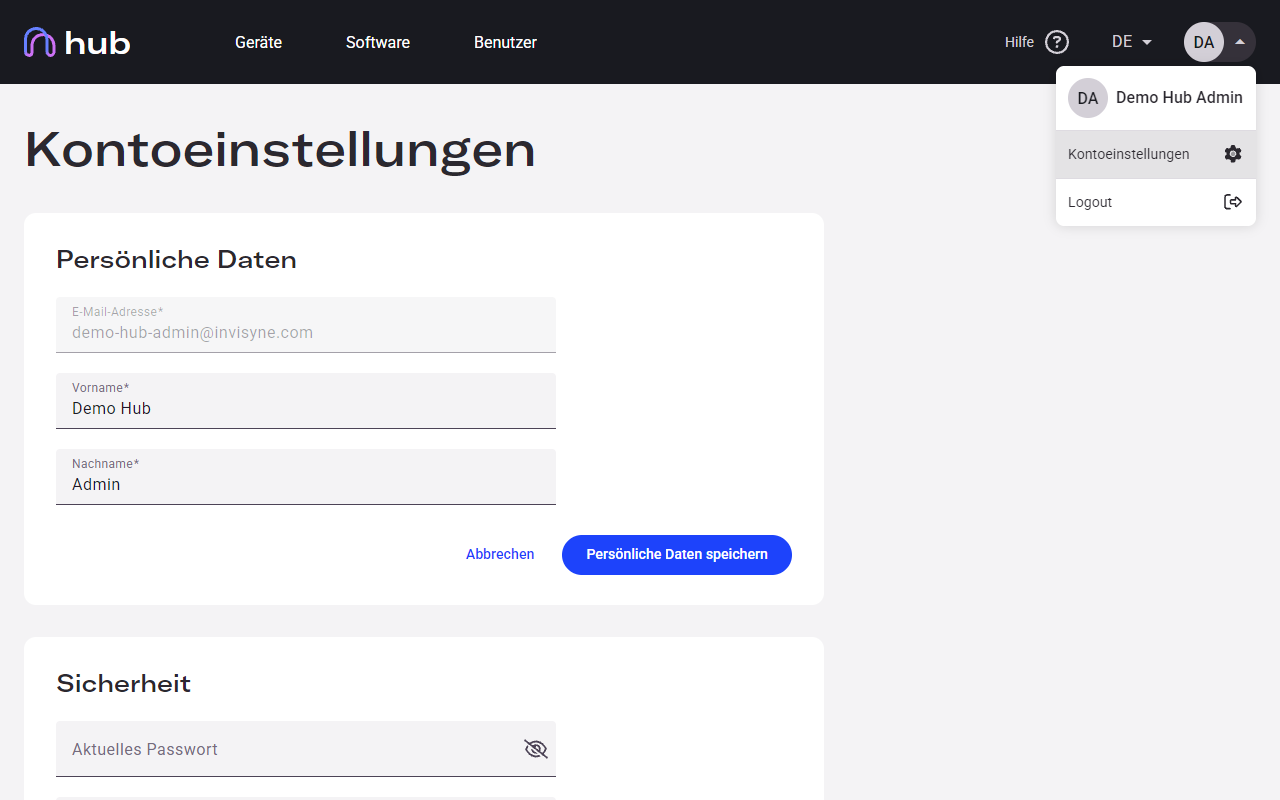1280x800 pixels.
Task: Open the DE language dropdown
Action: pyautogui.click(x=1132, y=42)
